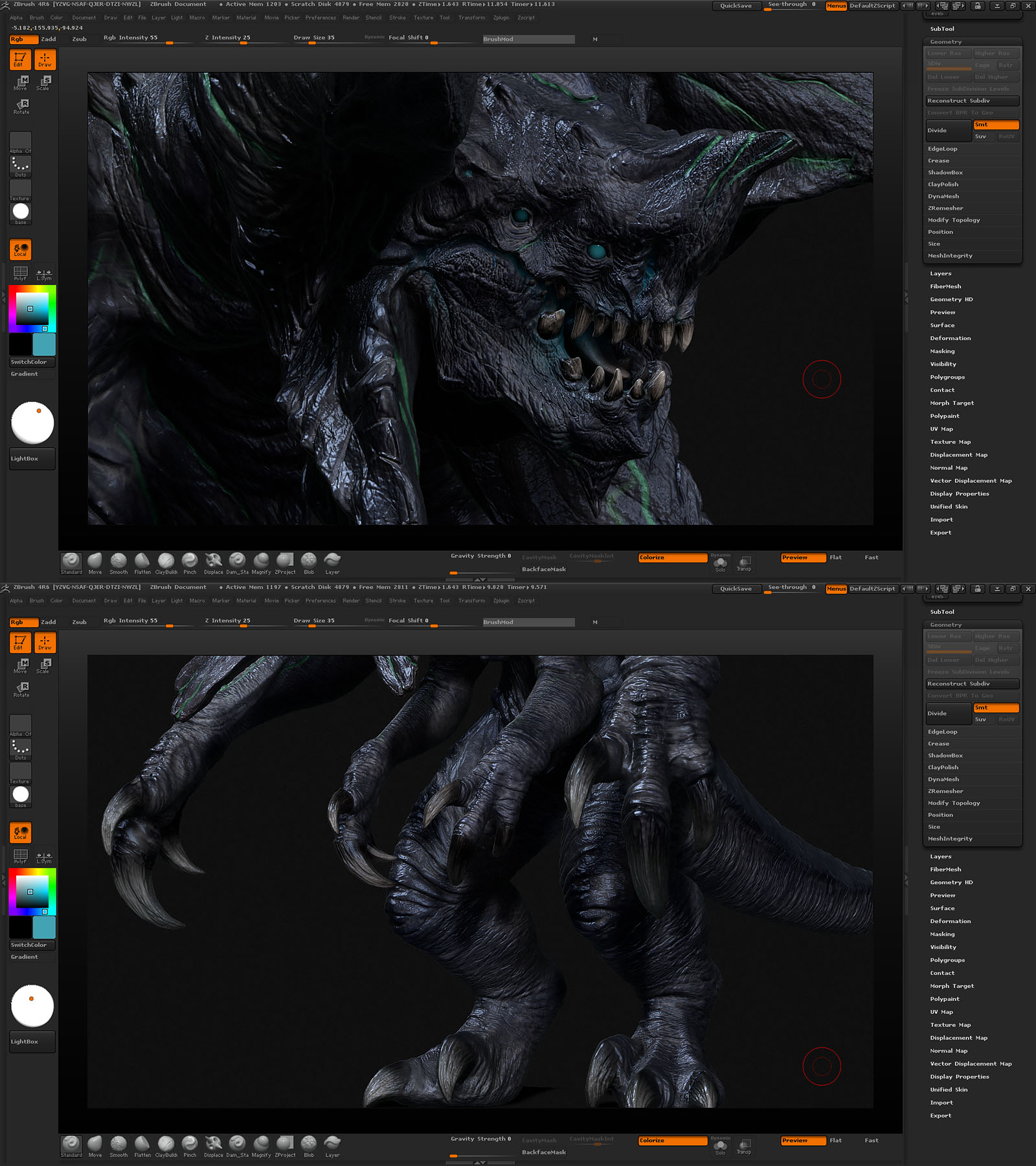Click Export in bottom tool panel
Viewport: 1036px width, 1166px height.
pyautogui.click(x=941, y=1116)
